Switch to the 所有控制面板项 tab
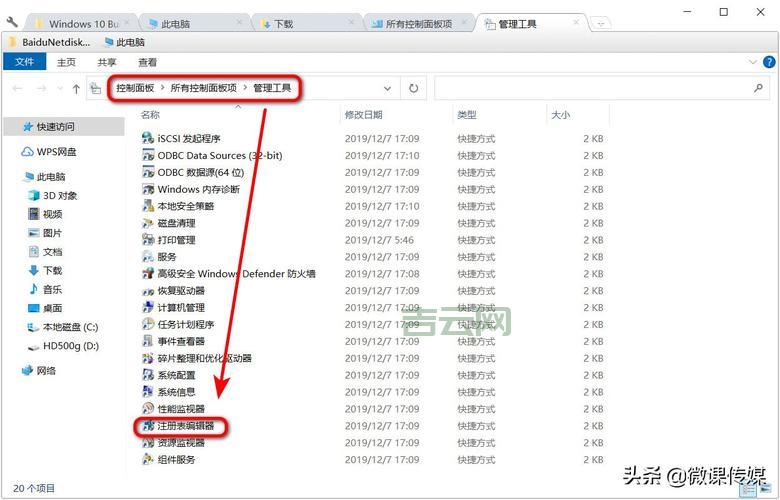This screenshot has width=780, height=500. point(418,23)
